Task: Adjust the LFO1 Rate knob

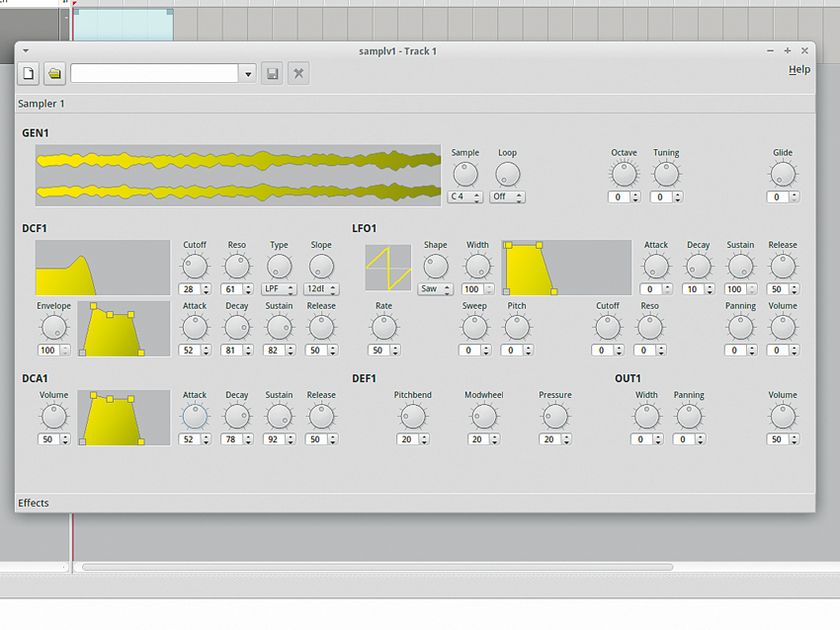Action: 383,328
